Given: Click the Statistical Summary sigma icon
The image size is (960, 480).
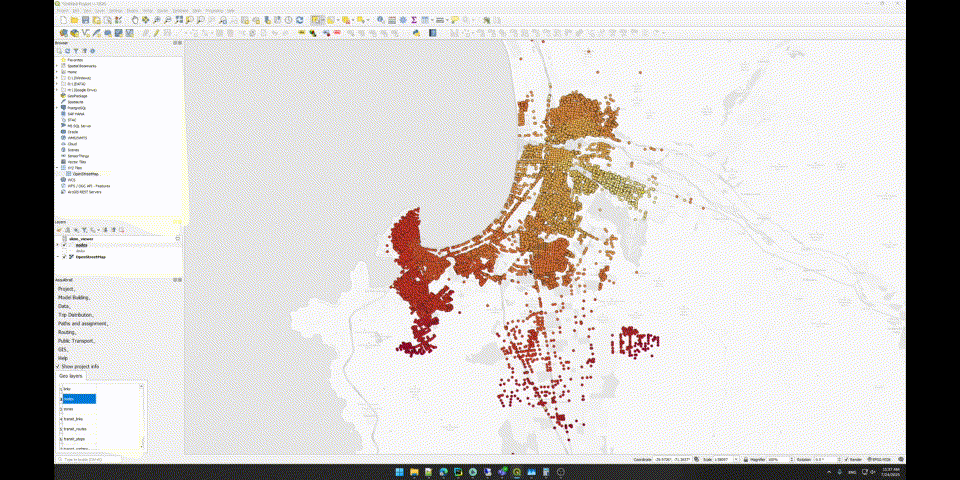Looking at the screenshot, I should tap(414, 20).
